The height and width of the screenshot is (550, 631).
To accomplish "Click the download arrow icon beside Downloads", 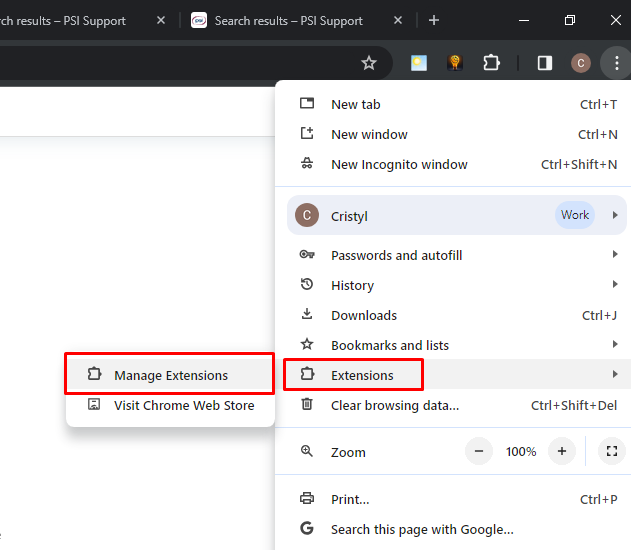I will 307,314.
